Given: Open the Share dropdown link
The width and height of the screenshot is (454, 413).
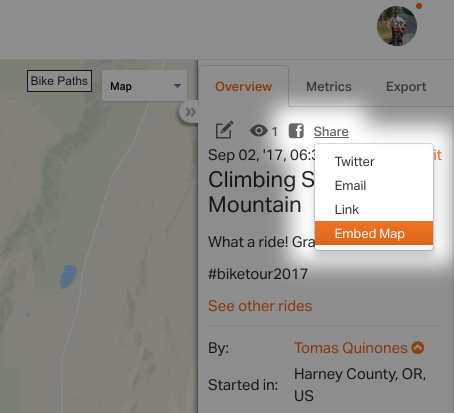Looking at the screenshot, I should 331,131.
